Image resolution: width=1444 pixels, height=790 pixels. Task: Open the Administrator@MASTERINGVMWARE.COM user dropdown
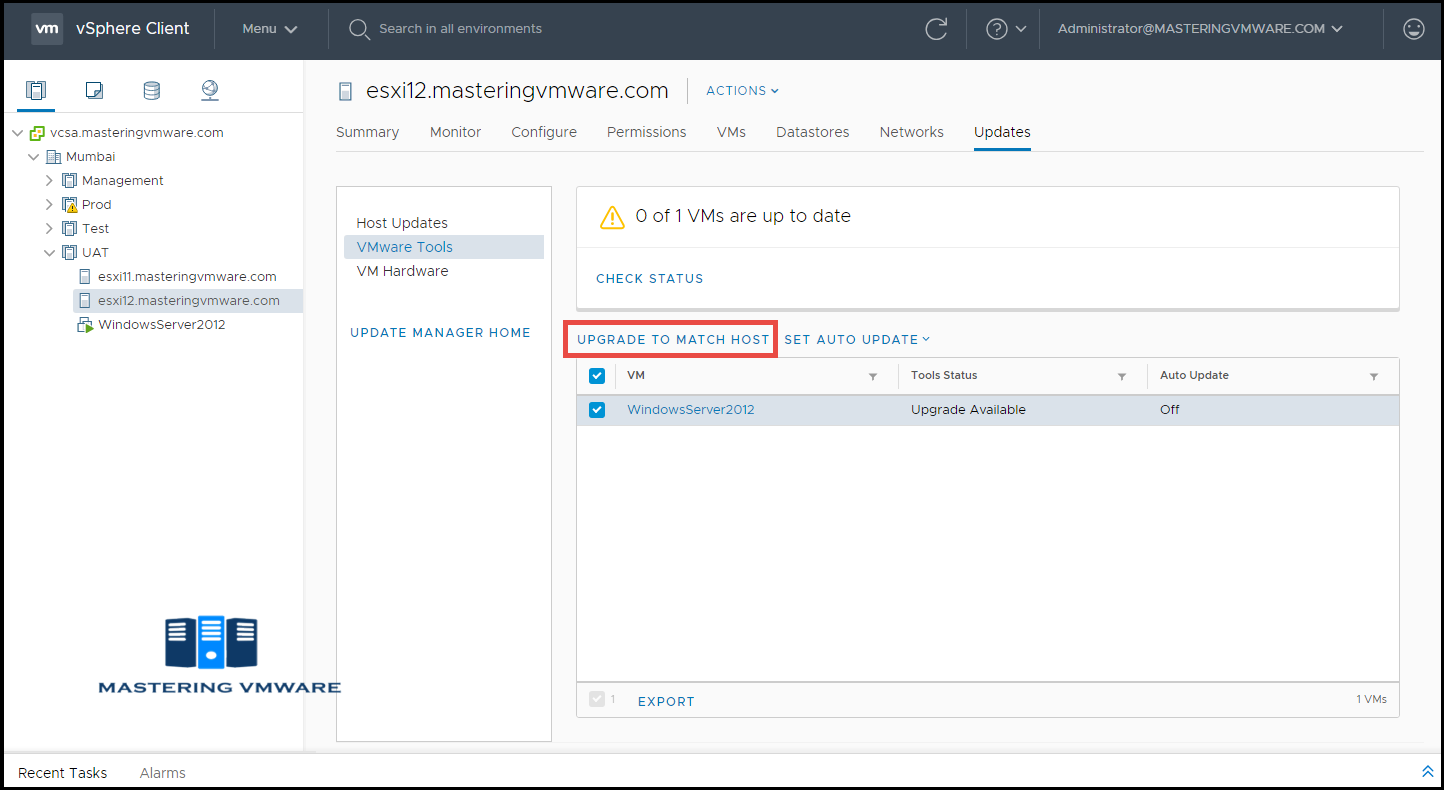1199,29
